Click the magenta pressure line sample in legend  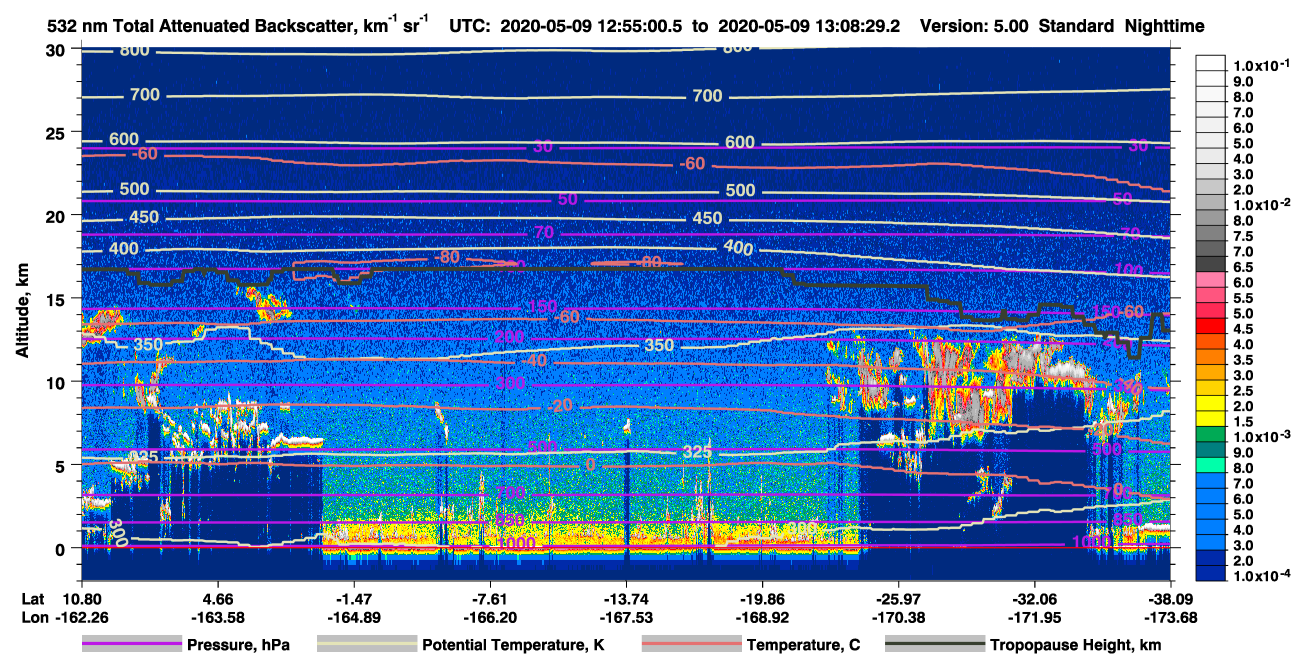131,645
